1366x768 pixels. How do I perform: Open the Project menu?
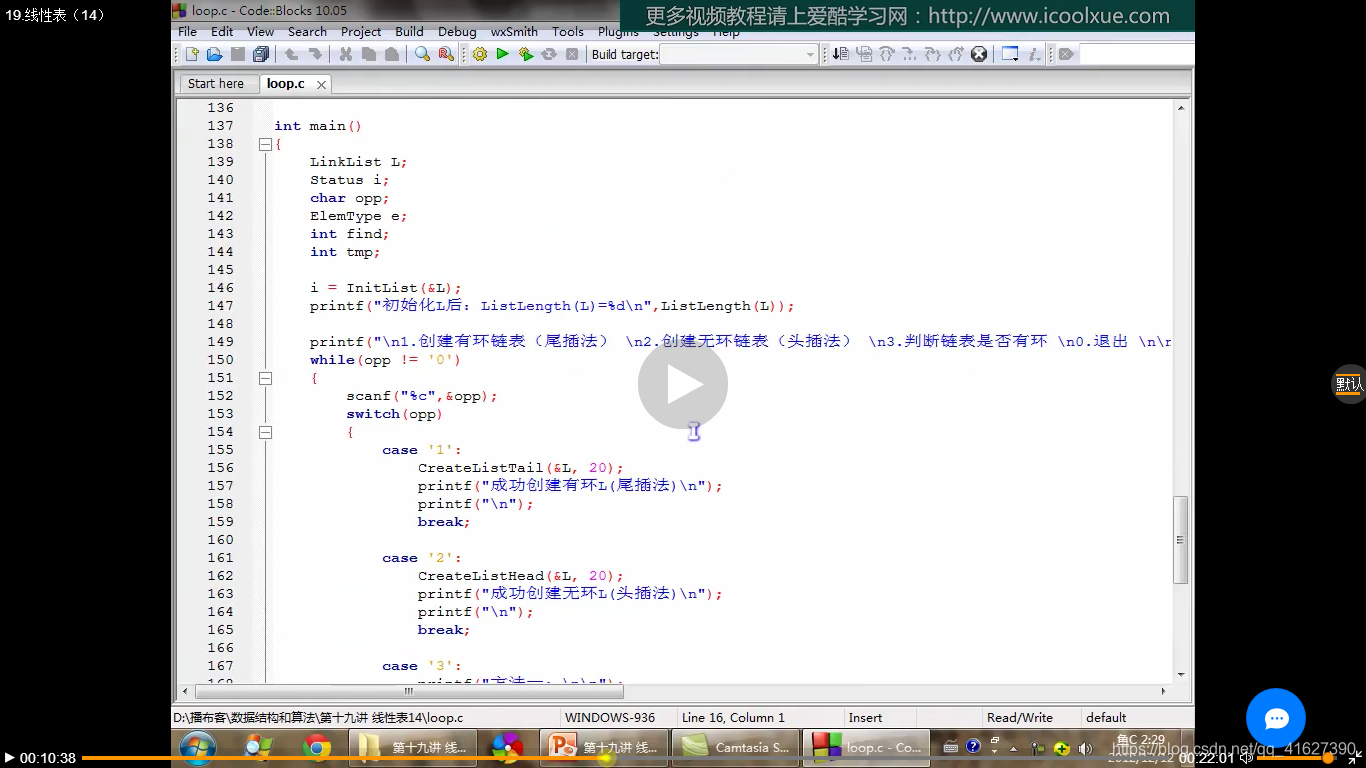361,32
